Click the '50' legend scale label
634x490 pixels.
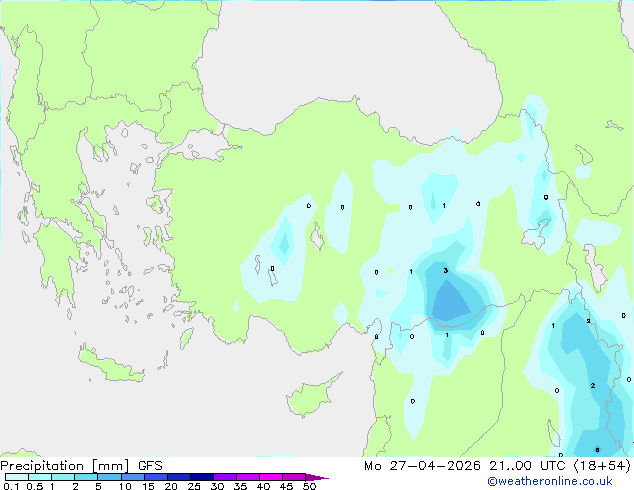tap(310, 486)
